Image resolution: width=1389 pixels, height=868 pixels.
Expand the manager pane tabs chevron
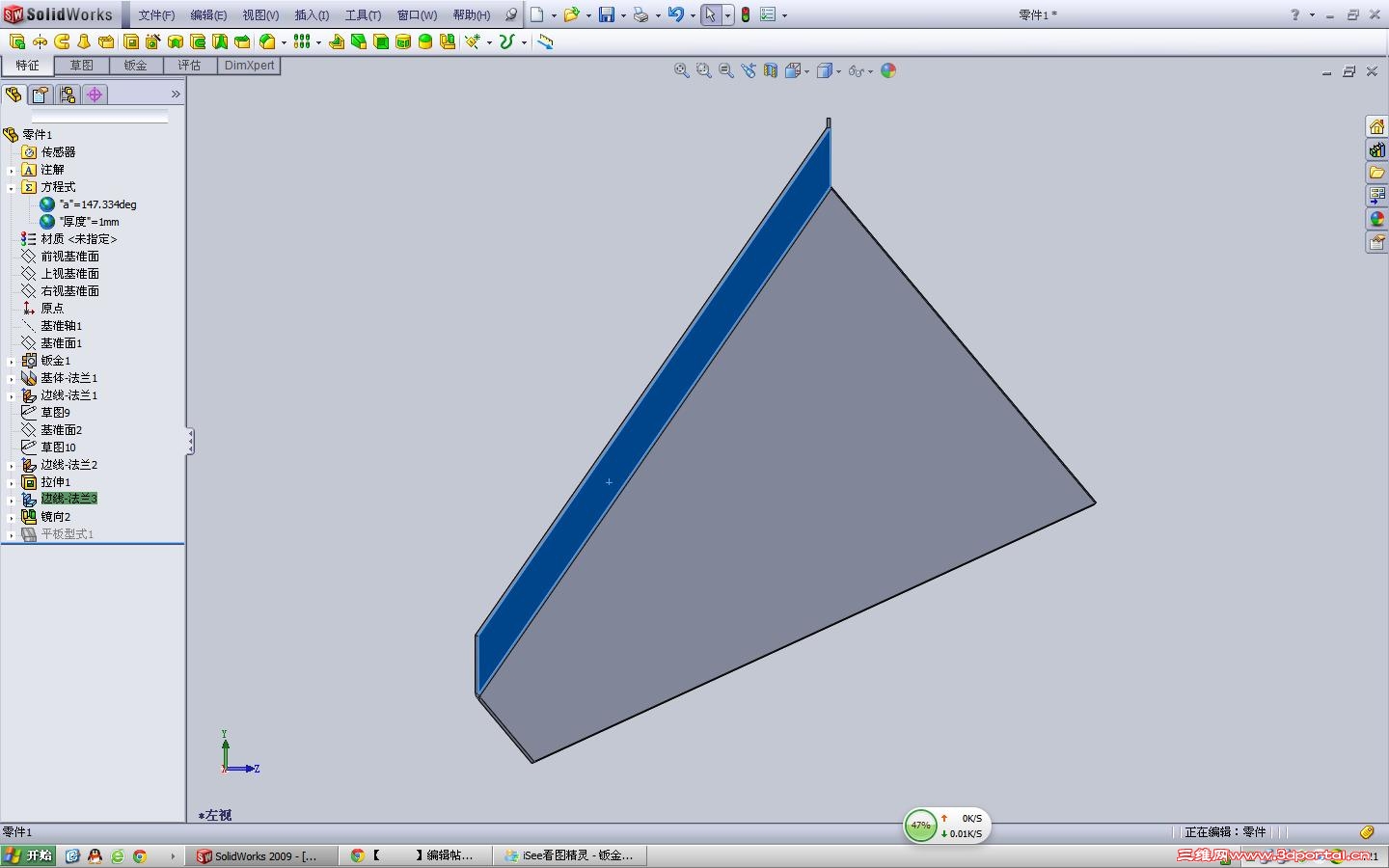pyautogui.click(x=176, y=95)
